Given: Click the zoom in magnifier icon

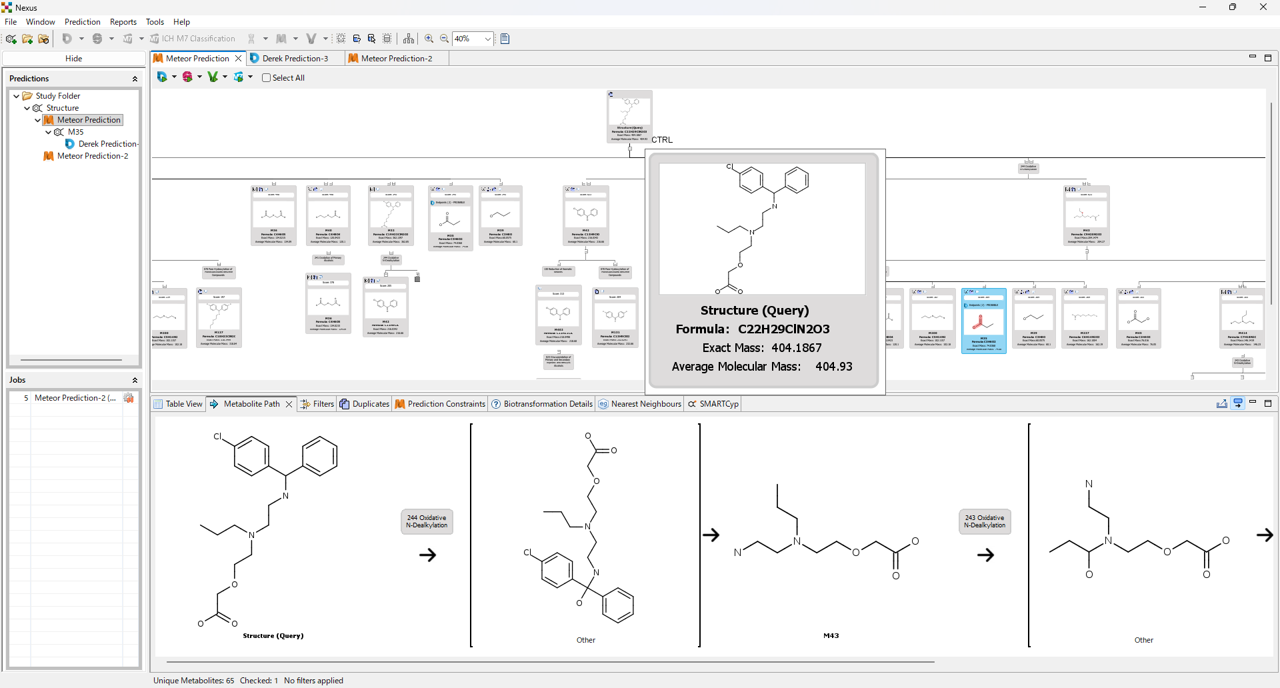Looking at the screenshot, I should tap(429, 39).
